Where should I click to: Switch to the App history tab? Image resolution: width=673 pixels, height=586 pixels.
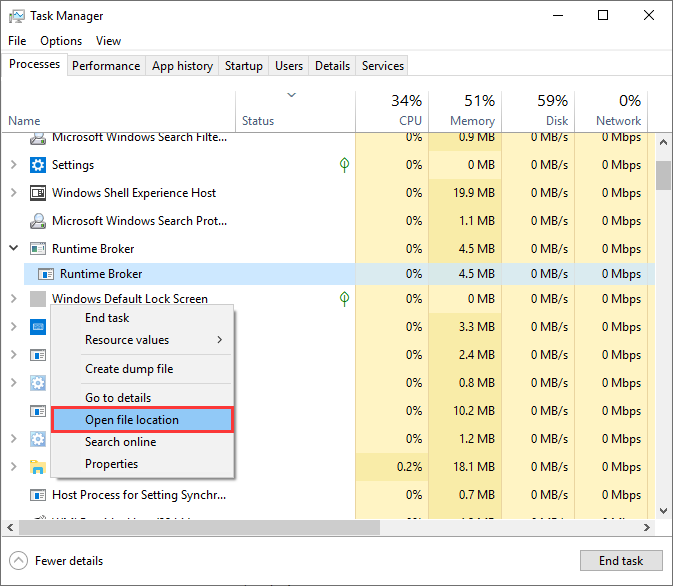click(x=182, y=66)
